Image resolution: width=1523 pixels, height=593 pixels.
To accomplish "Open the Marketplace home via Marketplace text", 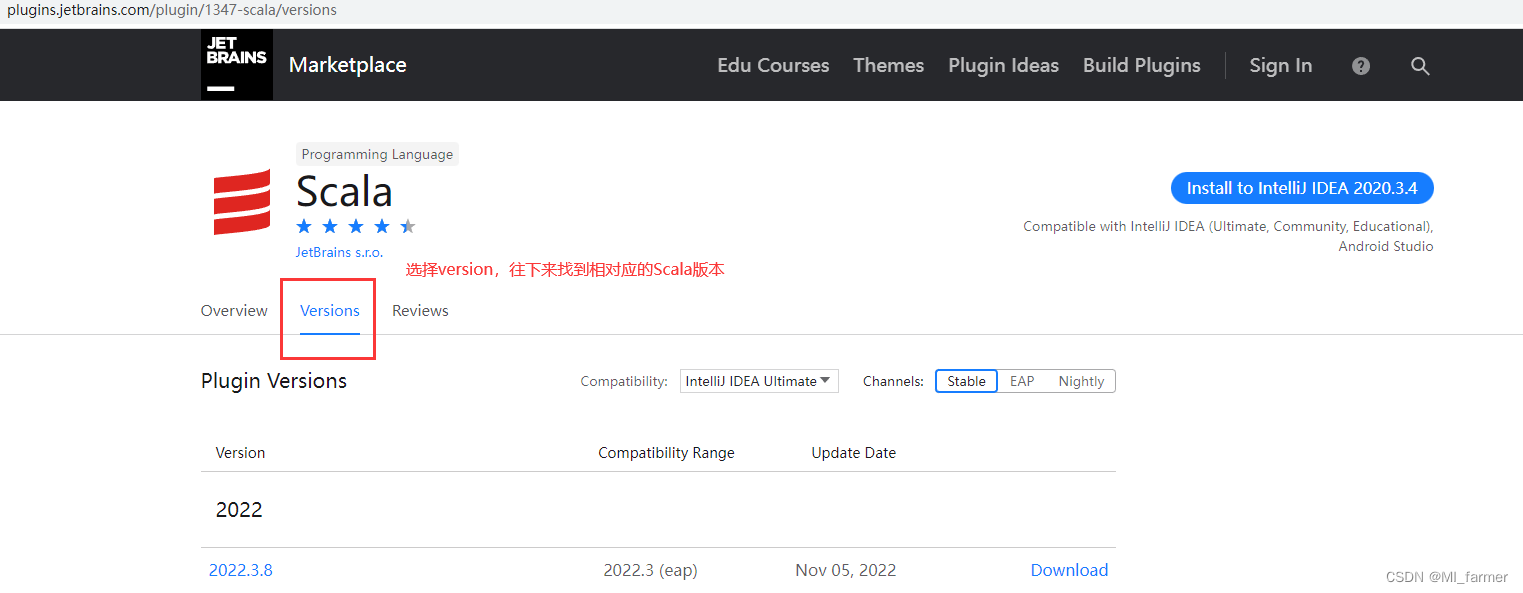I will coord(347,64).
